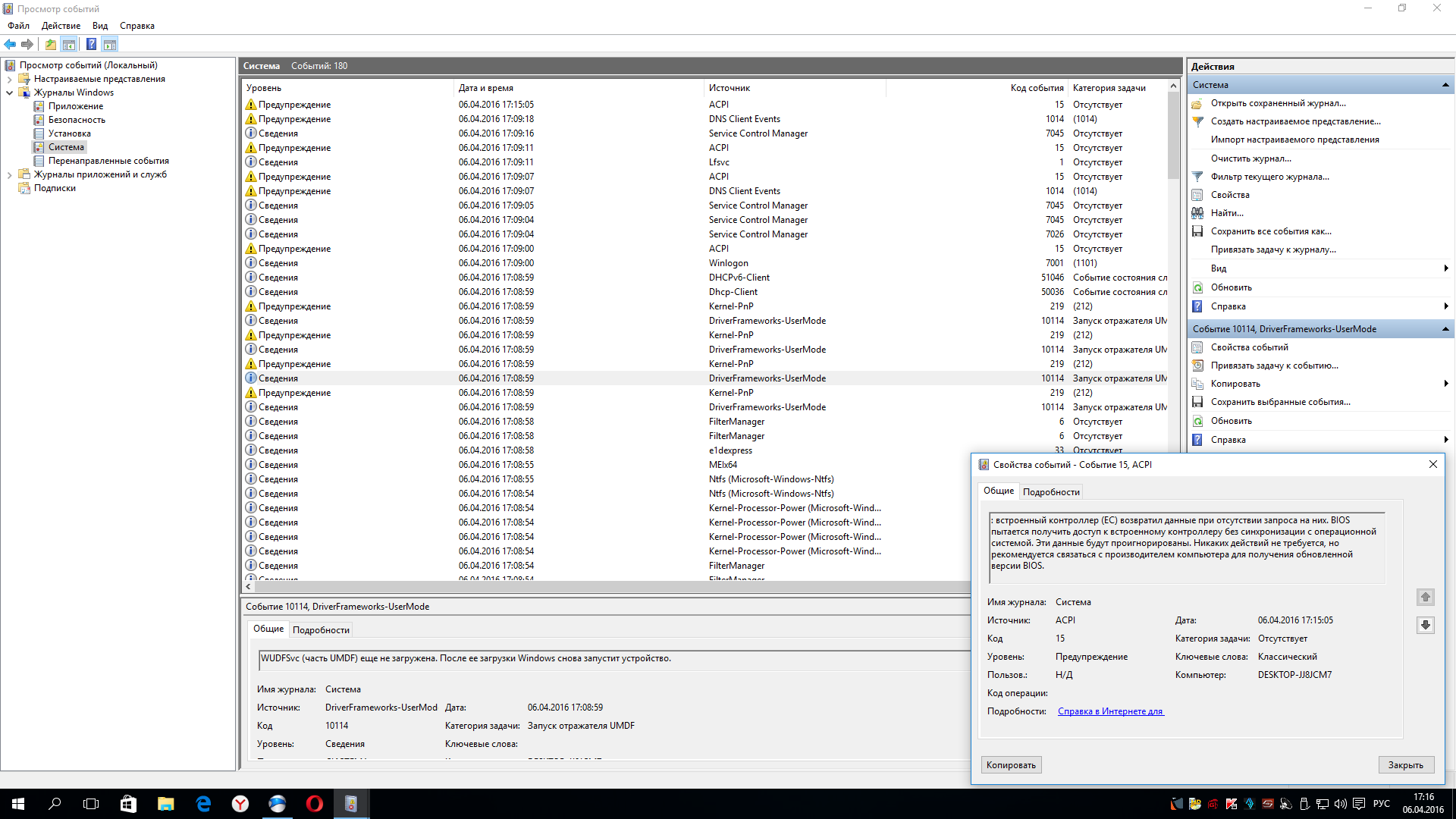Expand the Applications and Services Logs node

click(x=9, y=174)
